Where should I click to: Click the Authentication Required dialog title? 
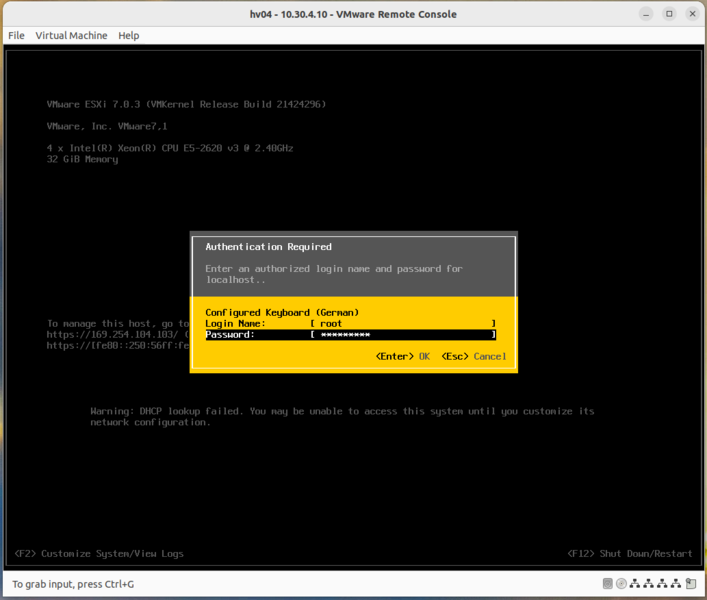[x=268, y=247]
